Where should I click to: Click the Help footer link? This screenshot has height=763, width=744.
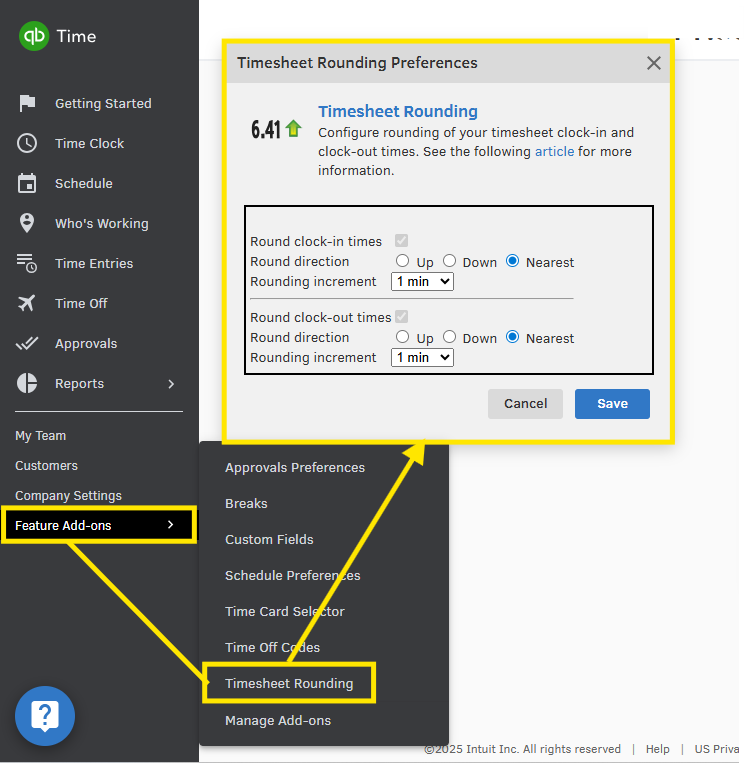(657, 749)
